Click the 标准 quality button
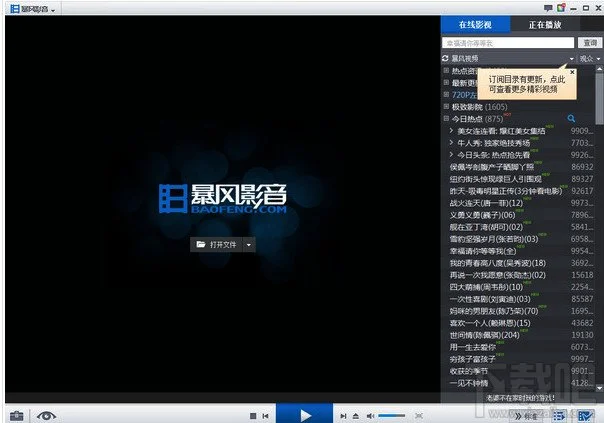 click(526, 416)
